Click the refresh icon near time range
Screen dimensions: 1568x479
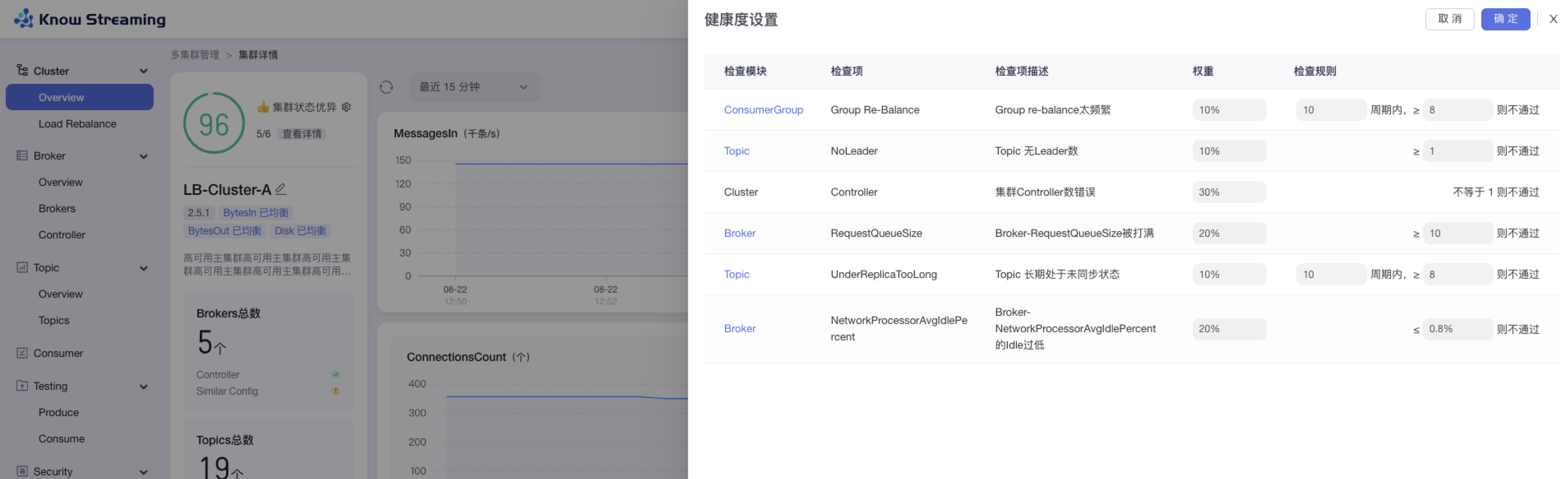coord(386,87)
